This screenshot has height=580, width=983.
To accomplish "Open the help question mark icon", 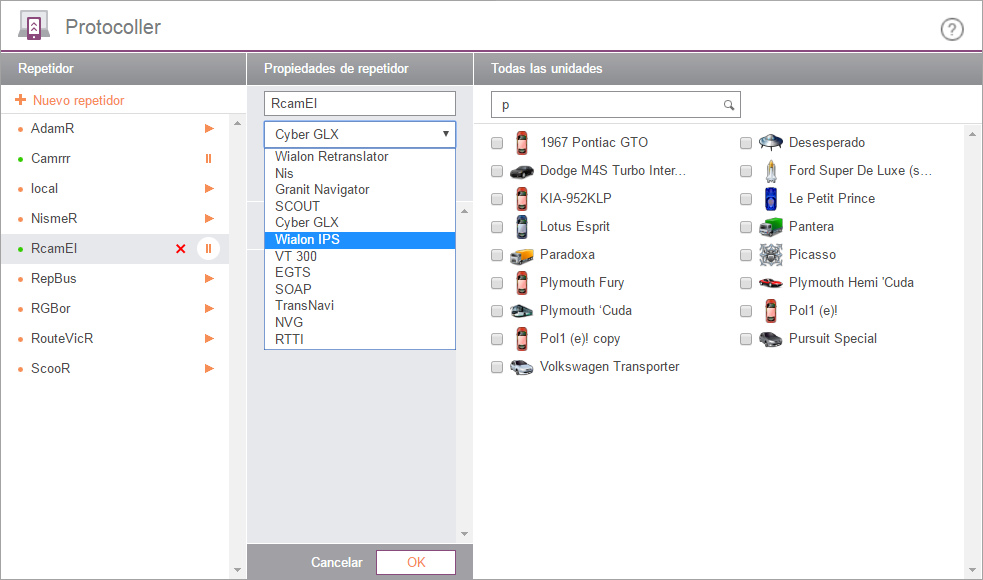I will click(x=952, y=29).
